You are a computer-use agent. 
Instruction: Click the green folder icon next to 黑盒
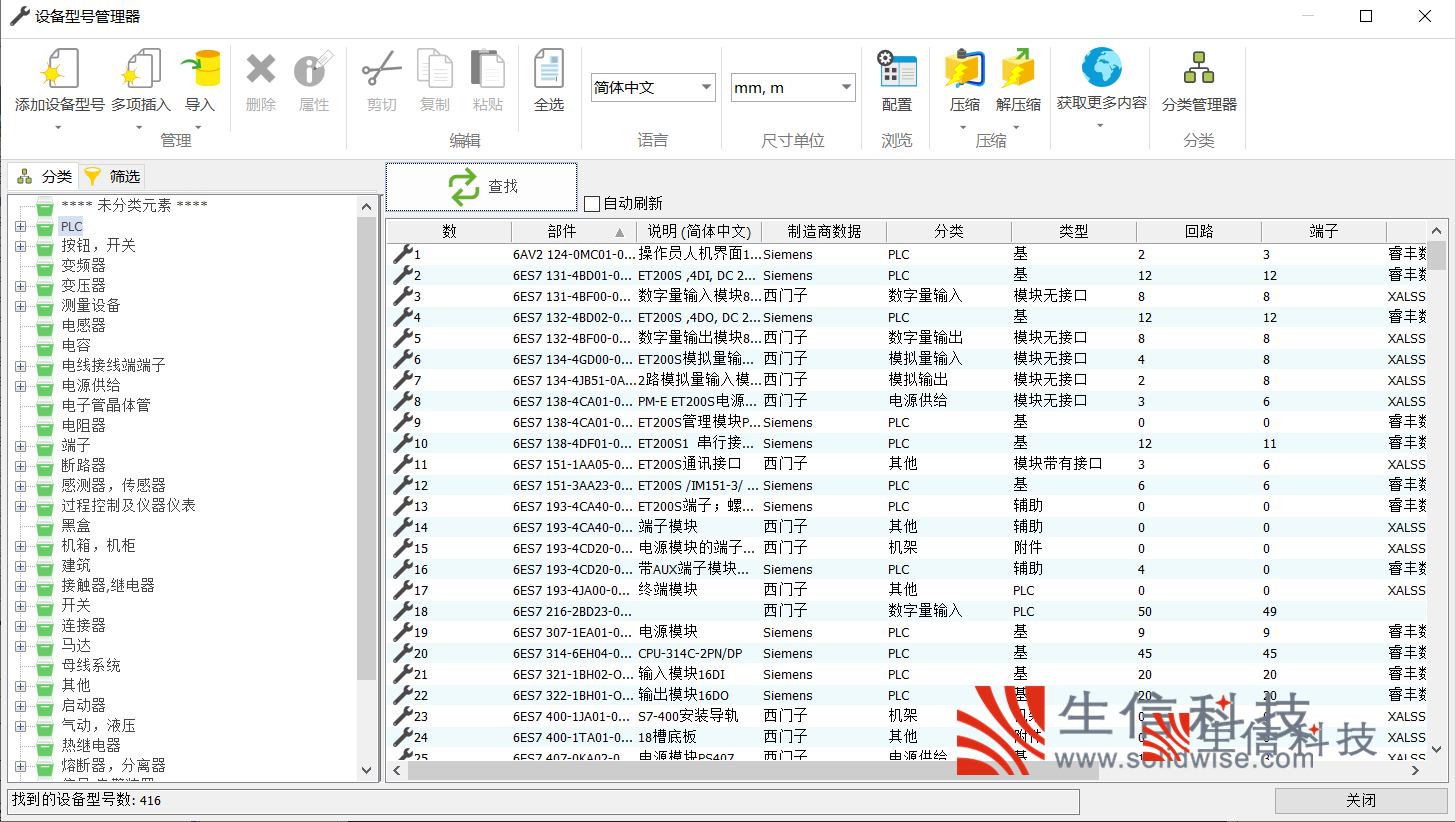(44, 526)
